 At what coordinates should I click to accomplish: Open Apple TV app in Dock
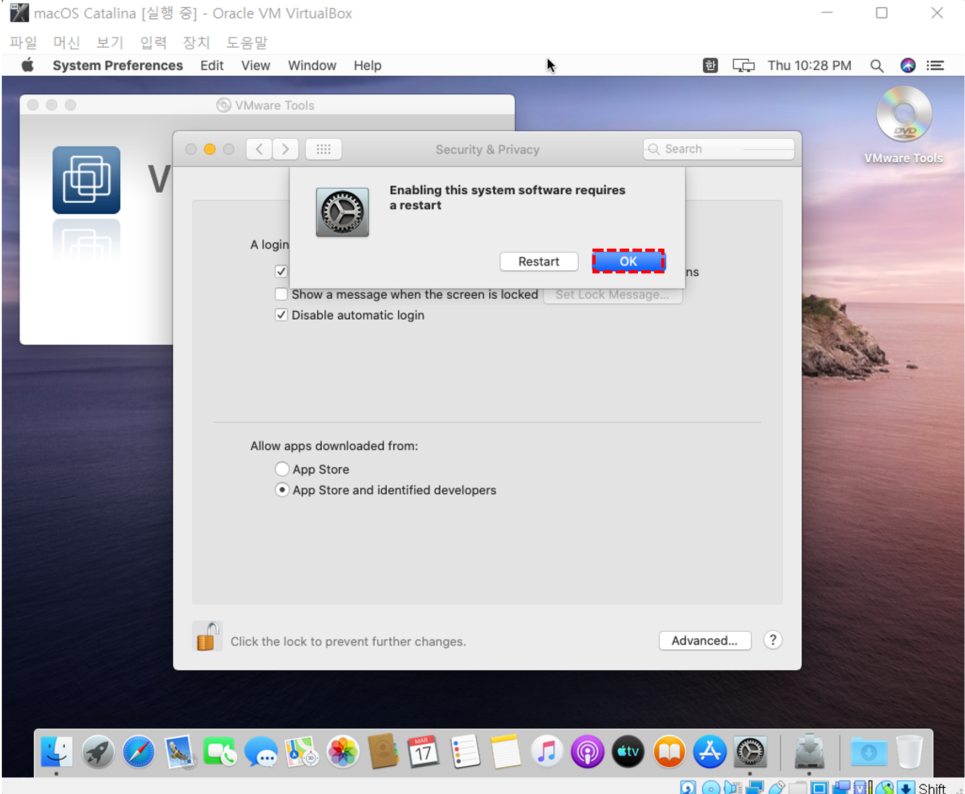628,752
